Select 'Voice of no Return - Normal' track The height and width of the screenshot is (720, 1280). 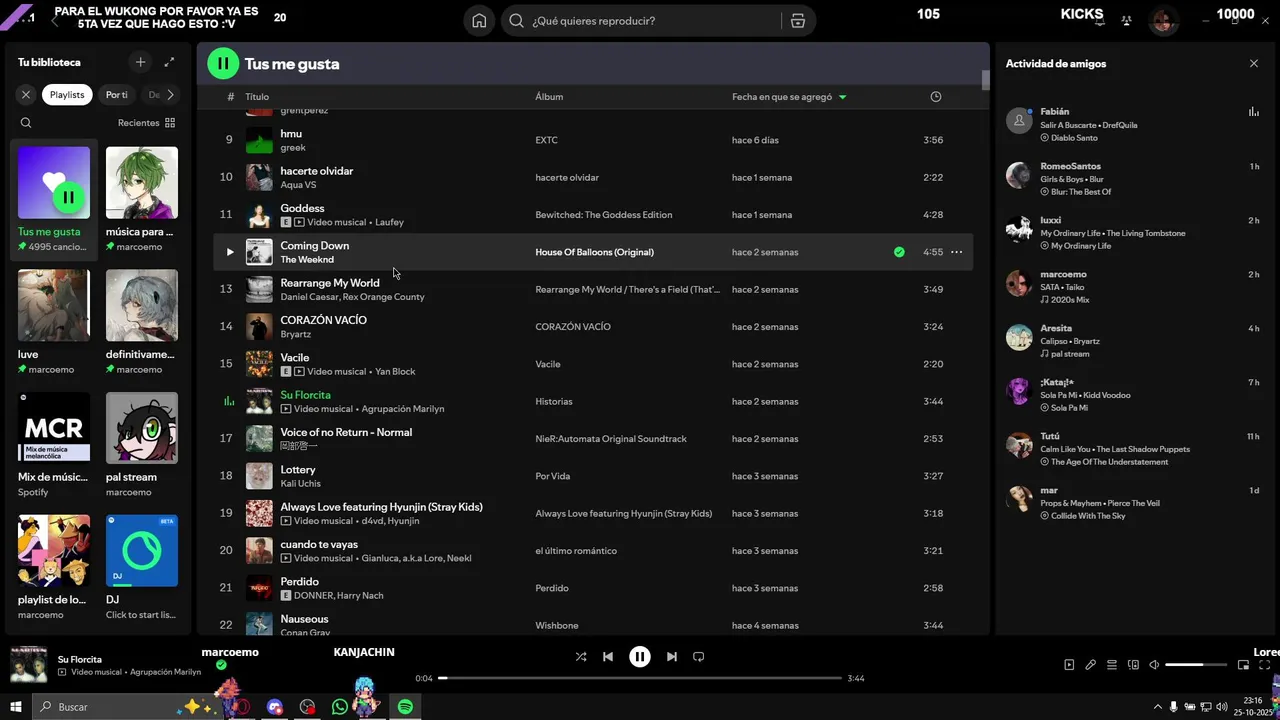594,439
